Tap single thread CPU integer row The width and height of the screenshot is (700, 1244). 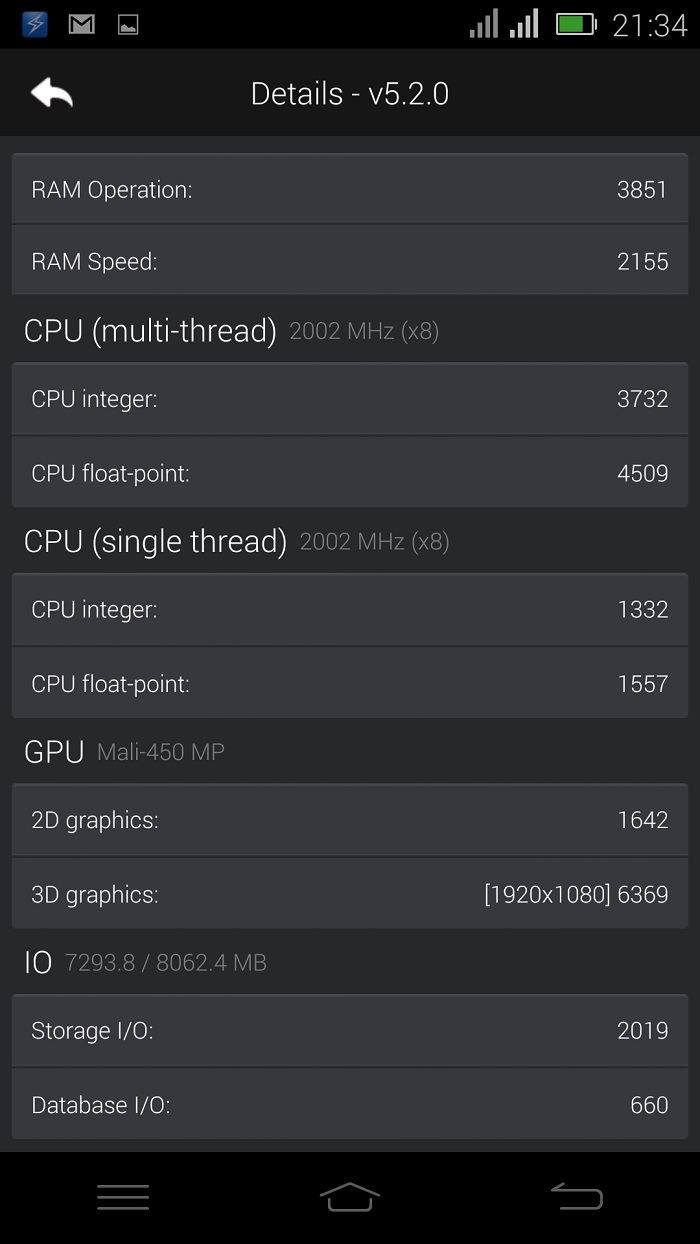350,609
